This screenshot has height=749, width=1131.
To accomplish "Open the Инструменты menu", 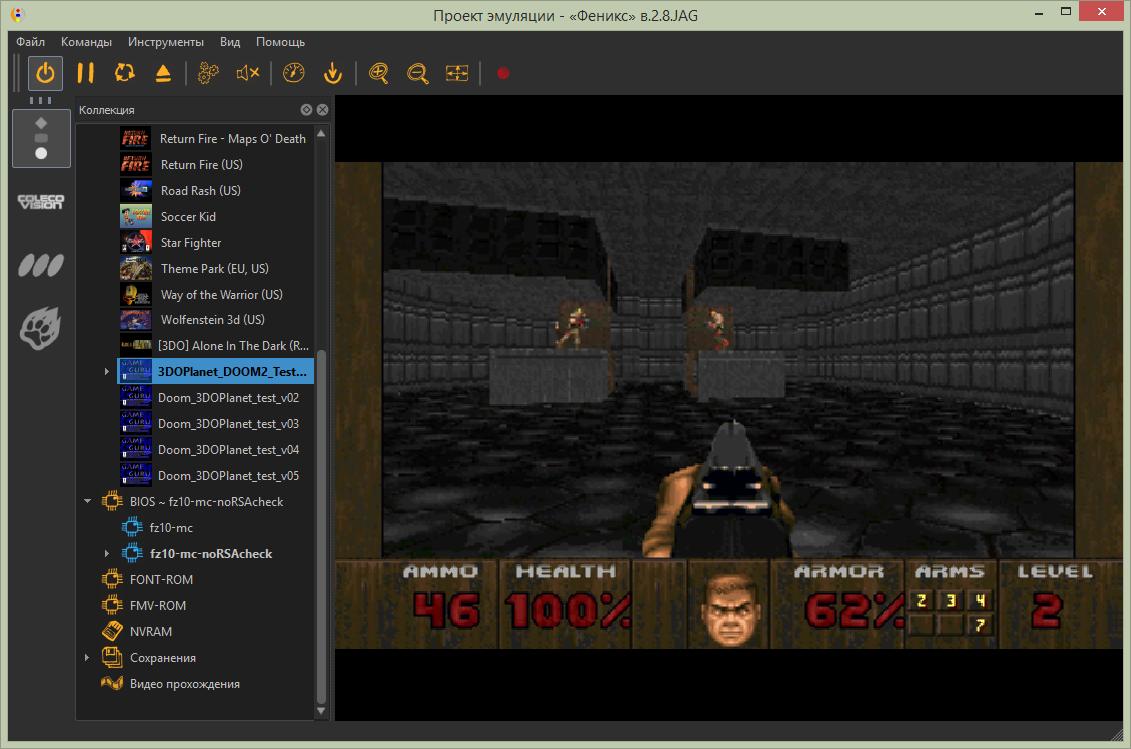I will pyautogui.click(x=165, y=42).
